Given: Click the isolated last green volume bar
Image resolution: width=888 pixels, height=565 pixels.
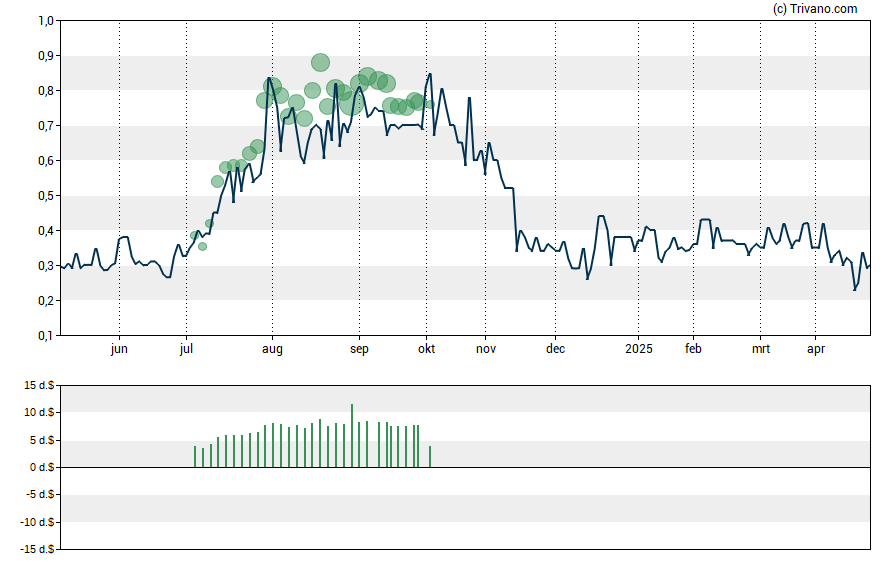Looking at the screenshot, I should [430, 457].
